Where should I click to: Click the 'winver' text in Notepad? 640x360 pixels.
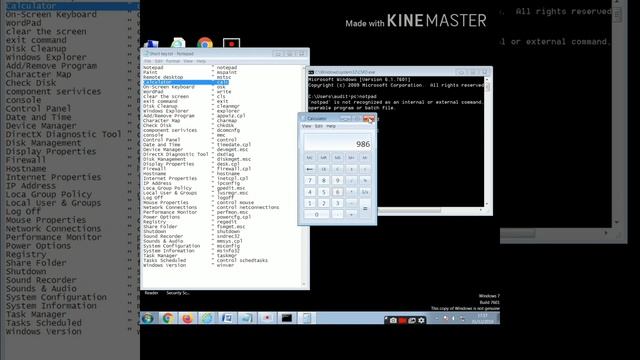(225, 265)
